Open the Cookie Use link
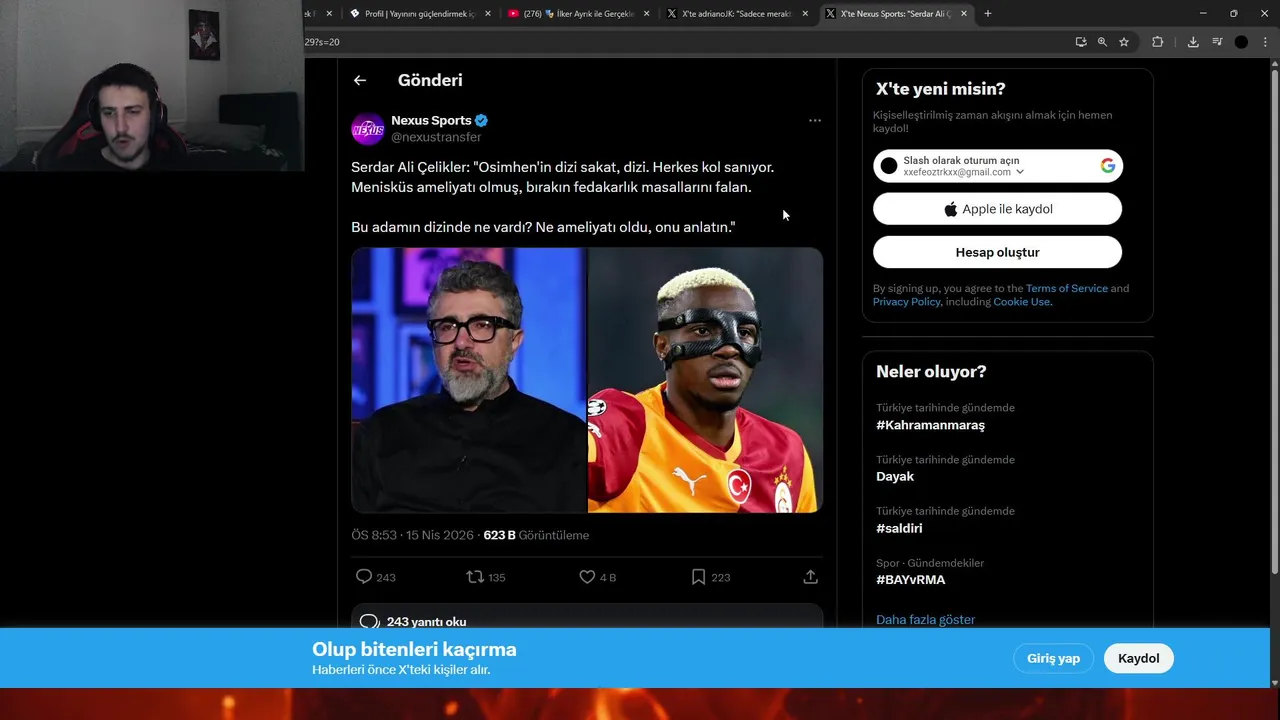The image size is (1280, 720). [1021, 302]
